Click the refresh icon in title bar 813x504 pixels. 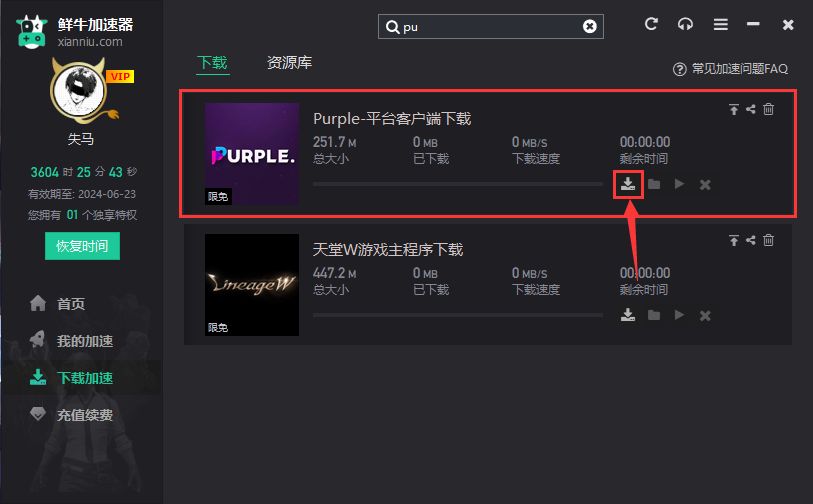coord(651,24)
